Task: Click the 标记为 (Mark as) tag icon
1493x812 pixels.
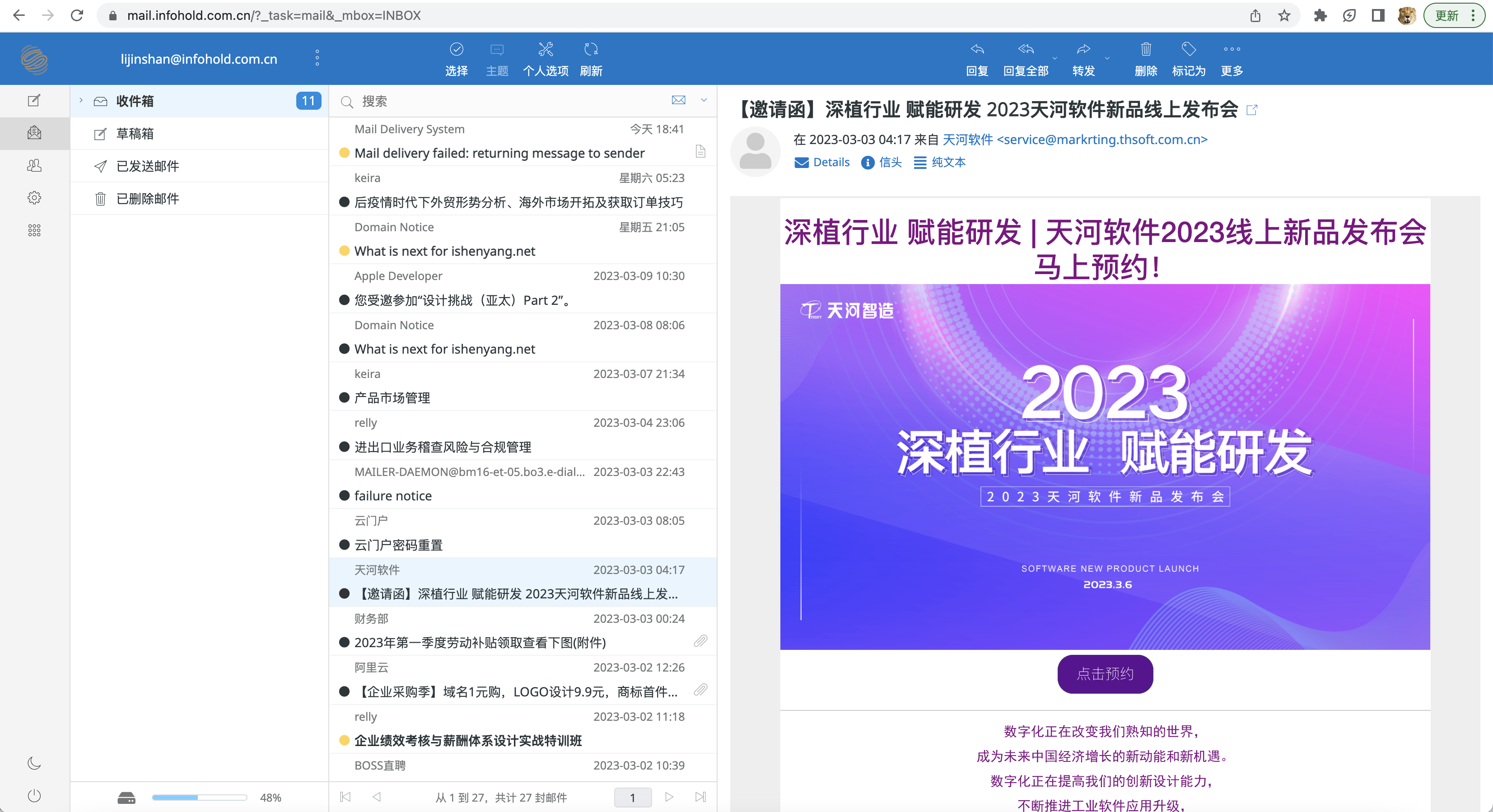Action: (x=1189, y=59)
